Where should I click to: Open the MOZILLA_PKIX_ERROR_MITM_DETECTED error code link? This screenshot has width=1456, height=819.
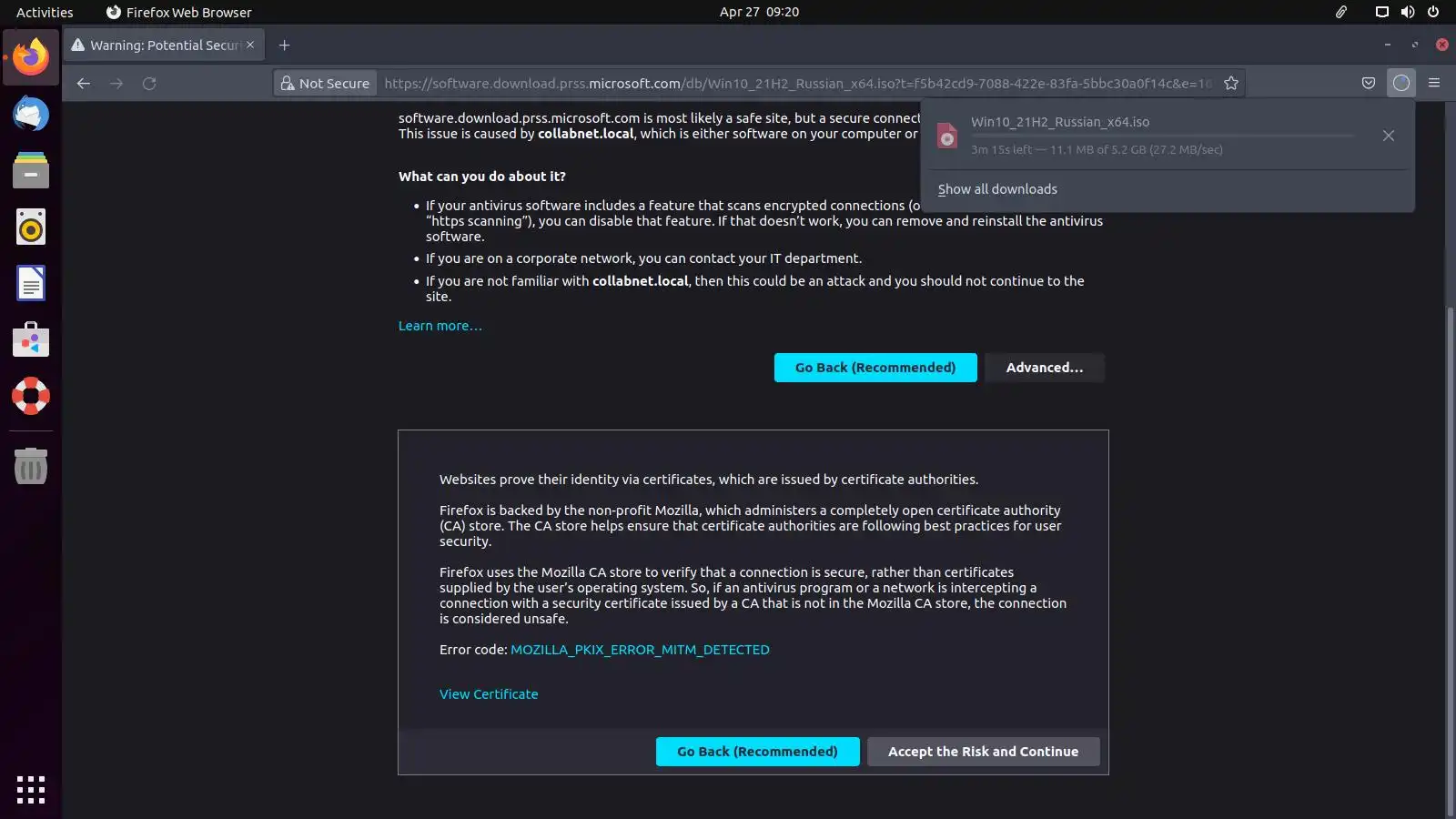640,650
